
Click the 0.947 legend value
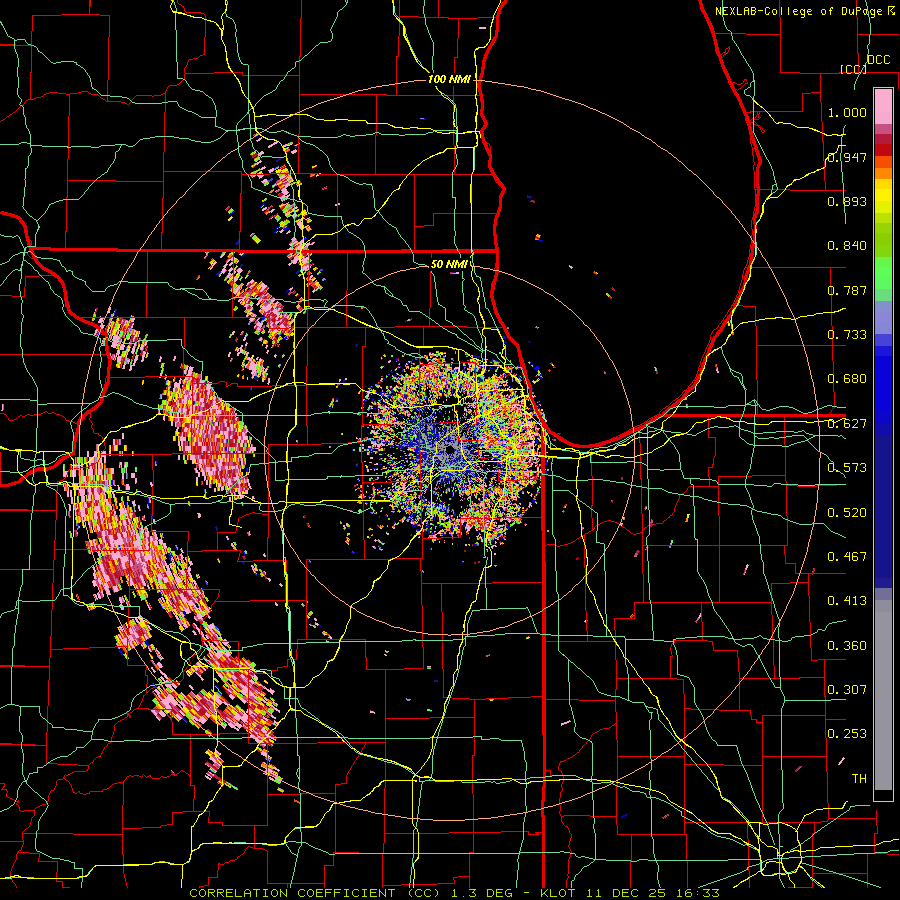[847, 157]
